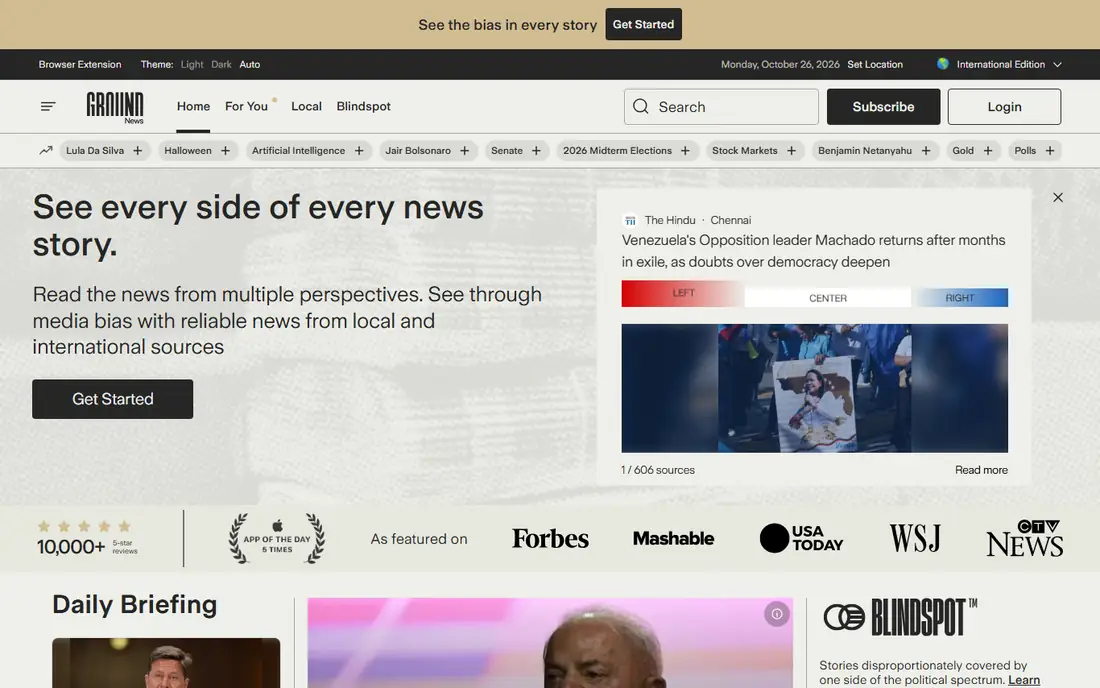
Task: Open the For You tab
Action: pos(246,107)
